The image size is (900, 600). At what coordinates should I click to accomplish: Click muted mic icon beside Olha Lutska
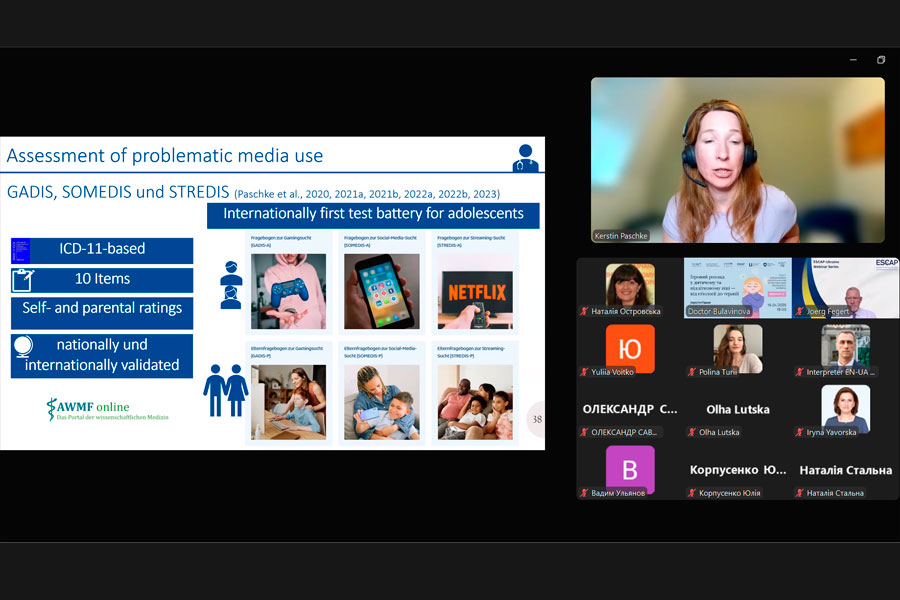(x=692, y=432)
